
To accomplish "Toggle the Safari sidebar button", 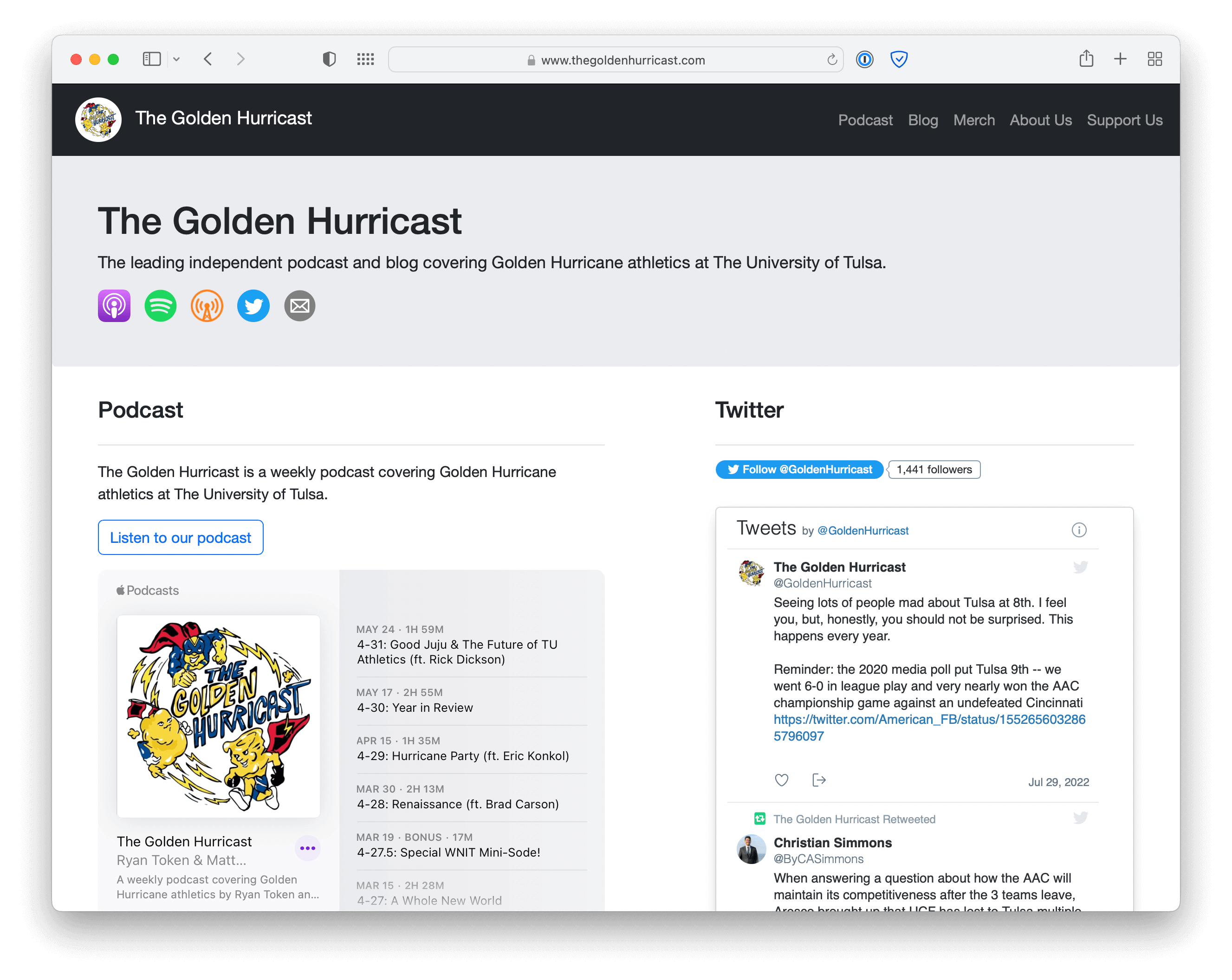I will tap(151, 59).
